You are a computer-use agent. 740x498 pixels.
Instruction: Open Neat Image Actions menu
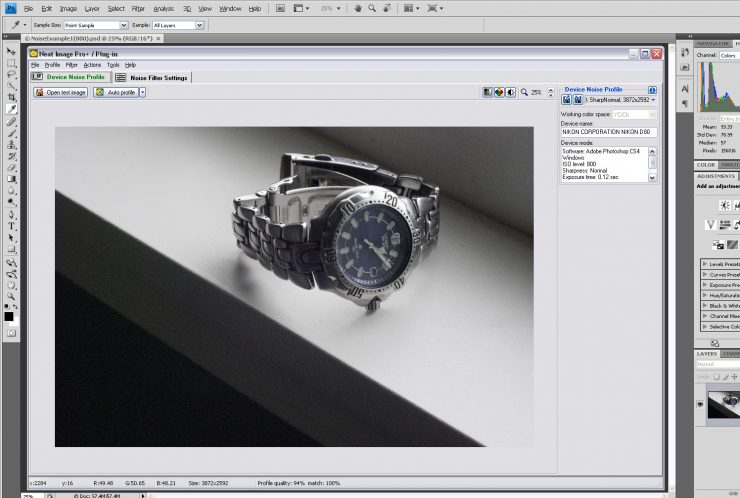coord(92,65)
